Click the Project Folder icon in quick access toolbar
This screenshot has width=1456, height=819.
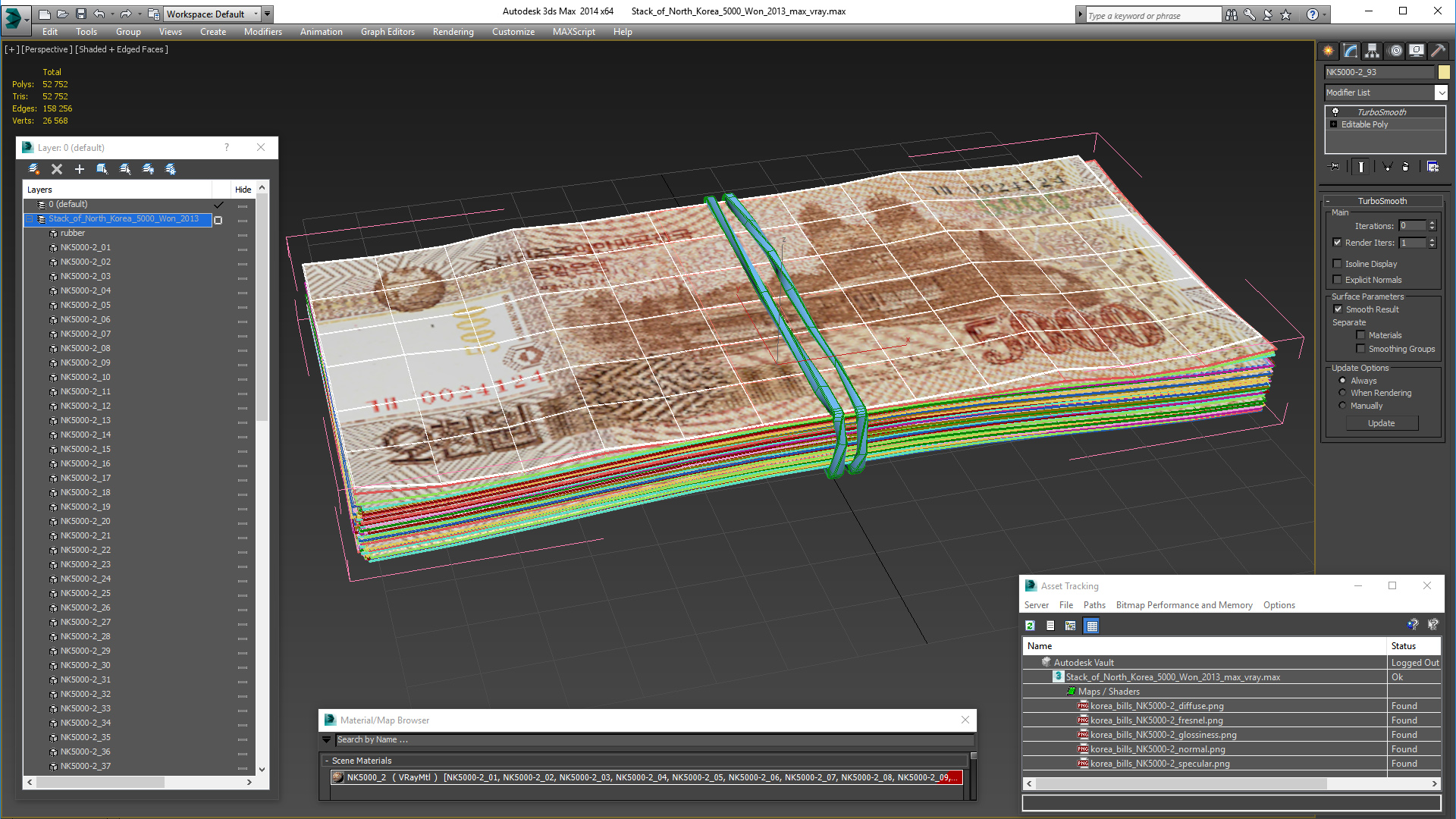tap(154, 14)
